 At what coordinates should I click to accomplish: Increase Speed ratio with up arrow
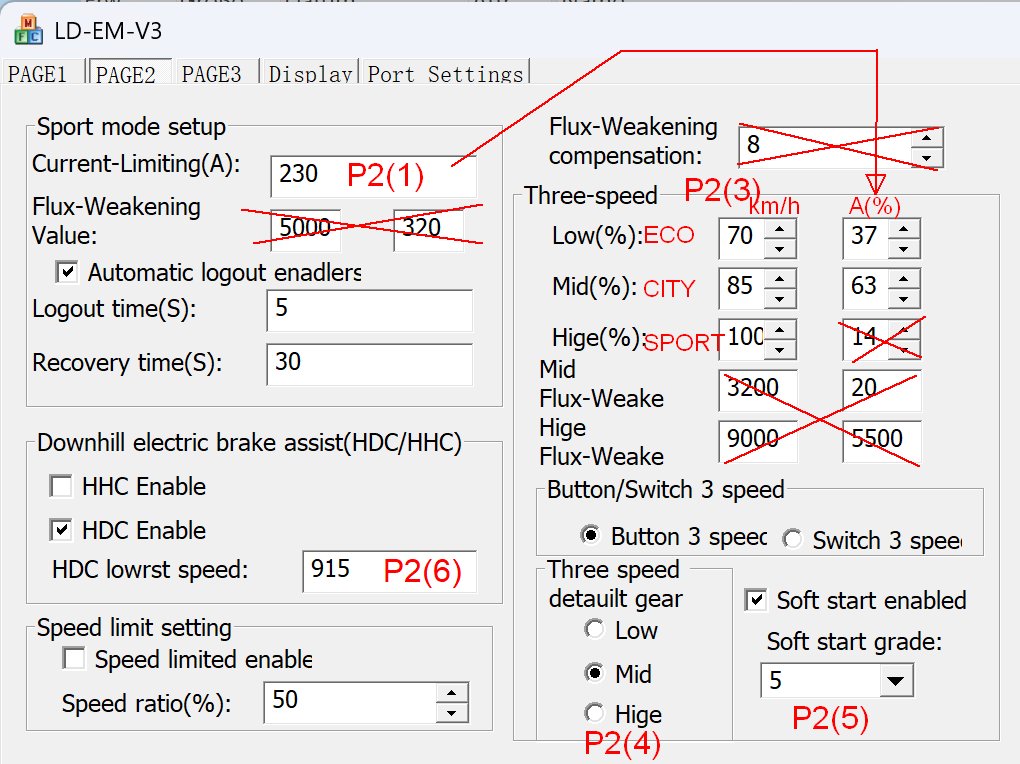[x=451, y=692]
